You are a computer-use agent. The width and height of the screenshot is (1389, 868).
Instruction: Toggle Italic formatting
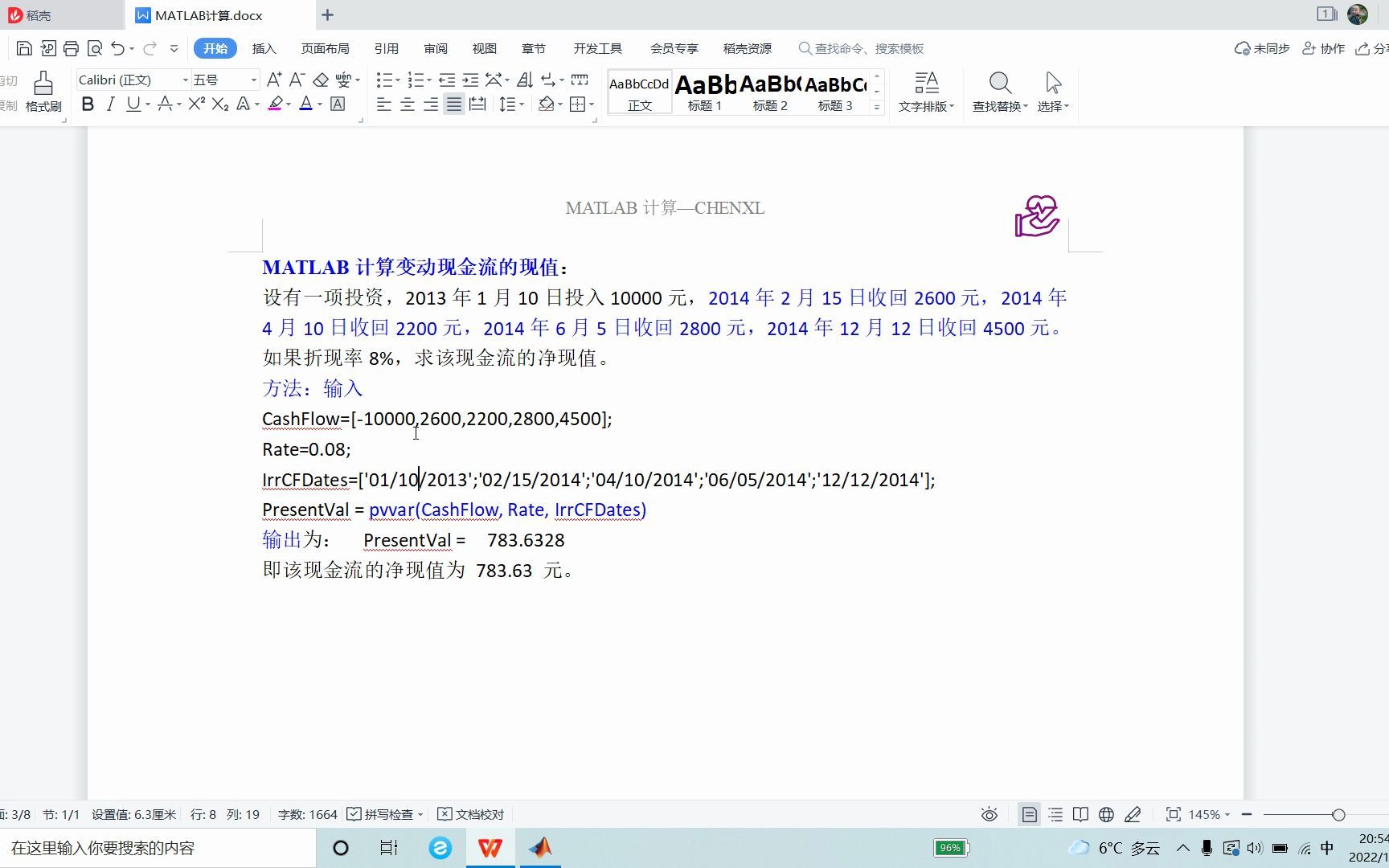(111, 104)
